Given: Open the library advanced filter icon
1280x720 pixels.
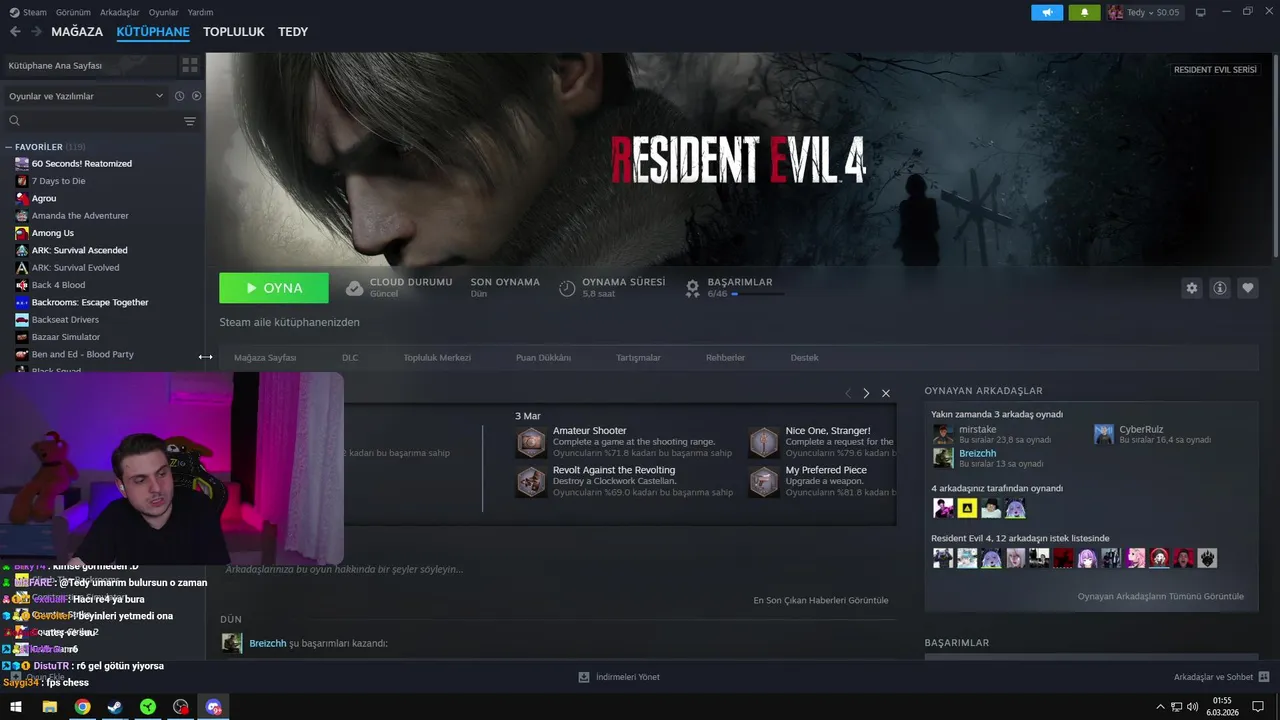Looking at the screenshot, I should [190, 121].
